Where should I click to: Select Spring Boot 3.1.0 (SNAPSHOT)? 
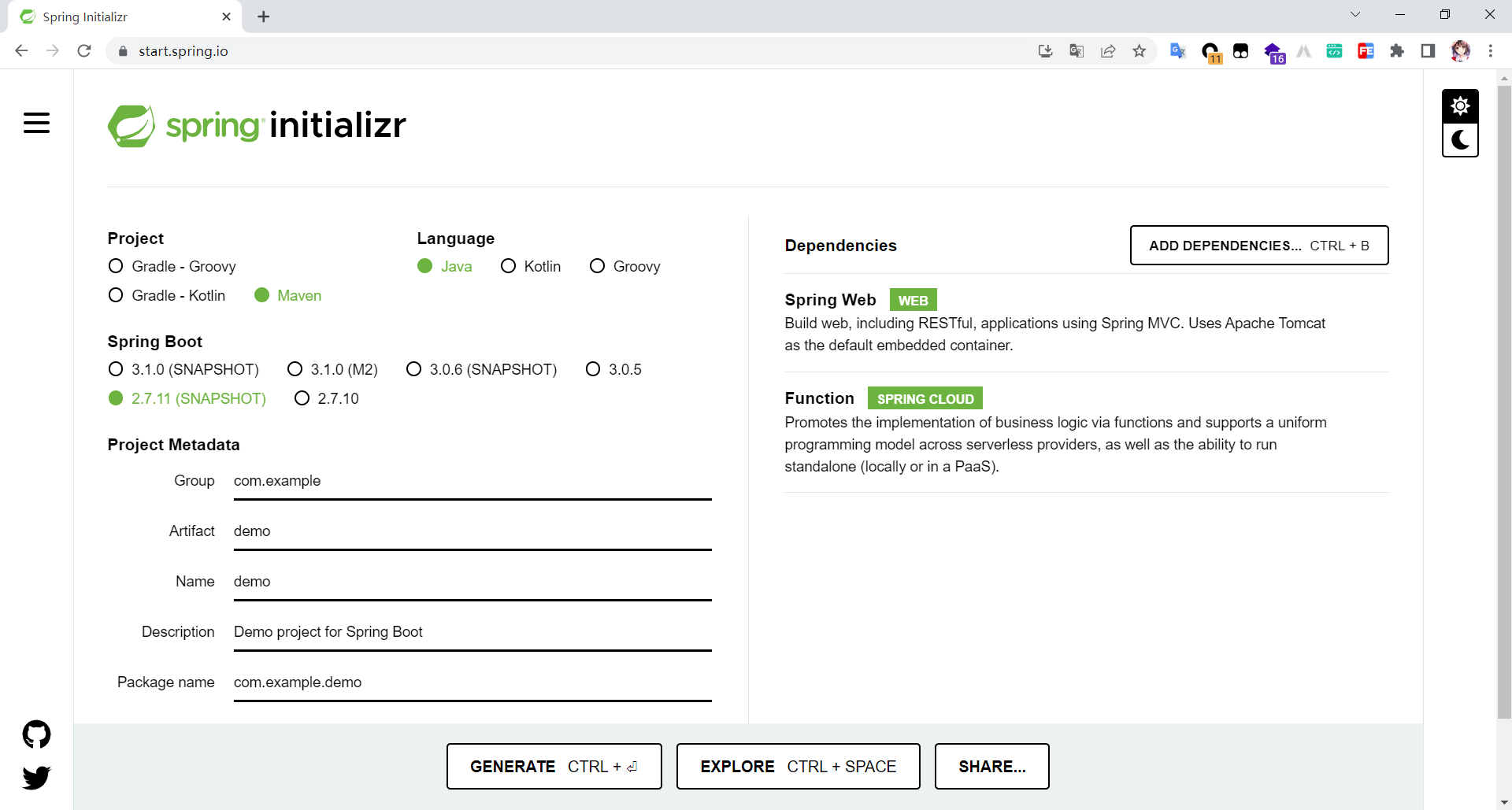pyautogui.click(x=183, y=369)
